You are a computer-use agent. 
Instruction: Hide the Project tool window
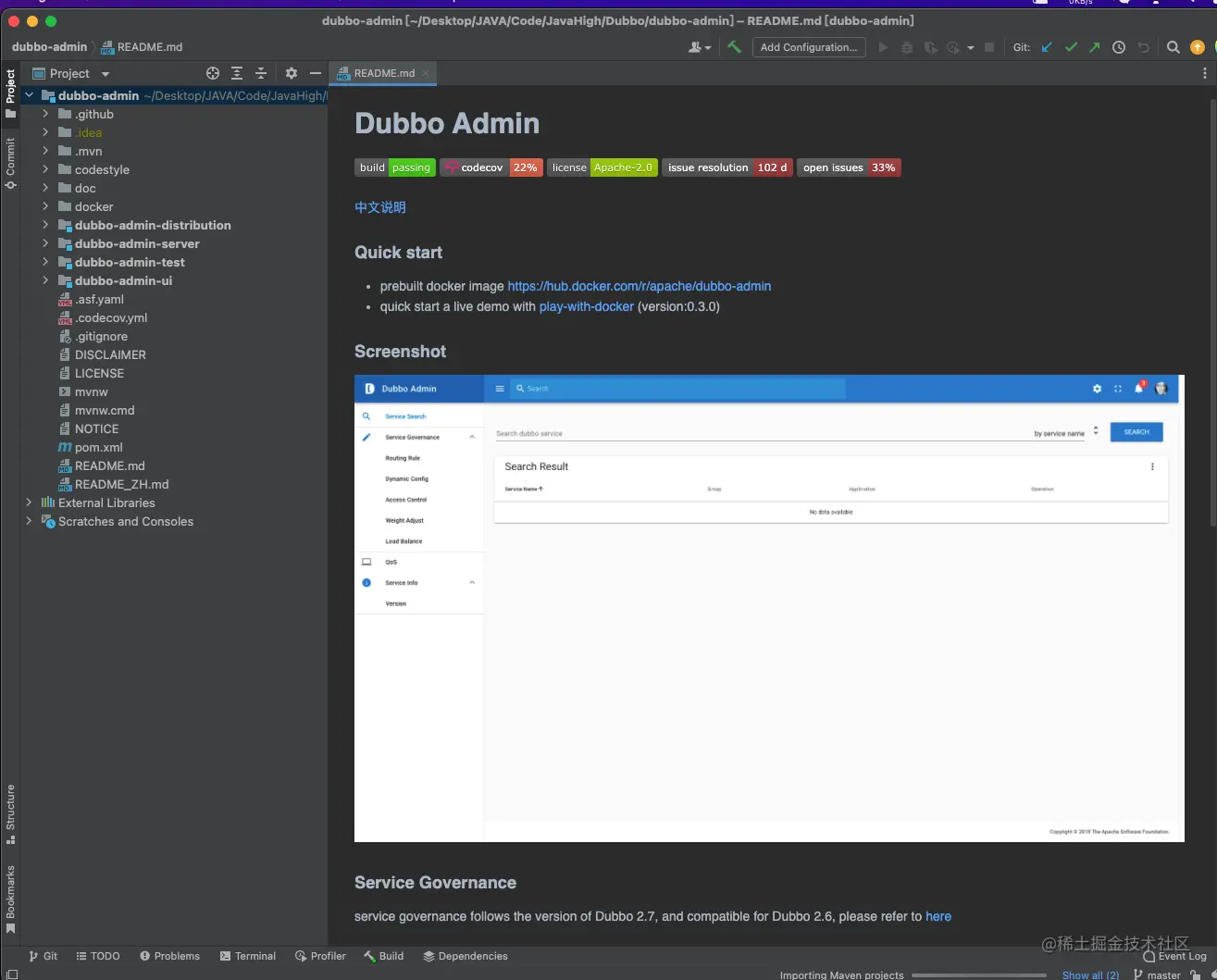(x=316, y=73)
